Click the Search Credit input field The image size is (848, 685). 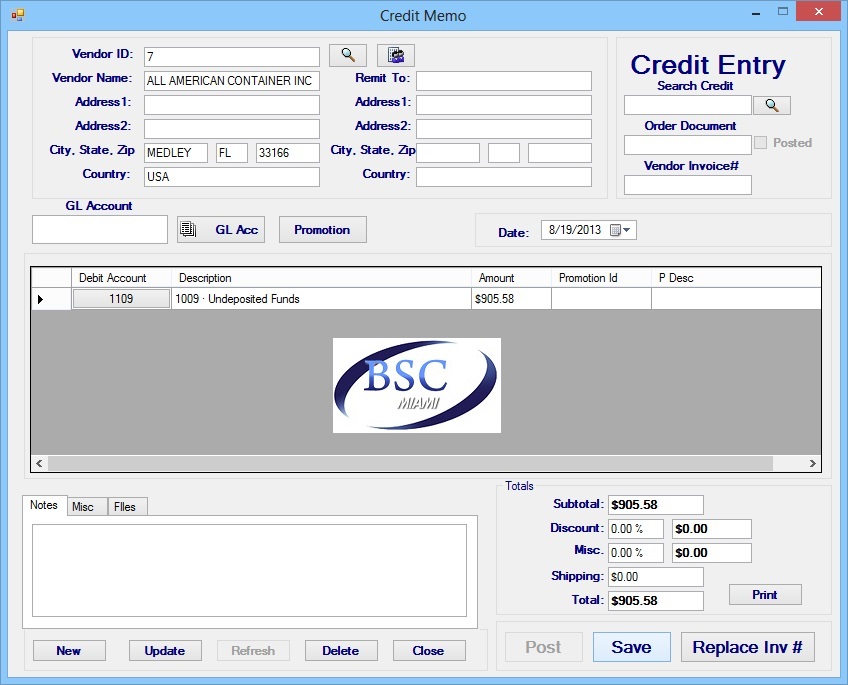click(x=687, y=105)
